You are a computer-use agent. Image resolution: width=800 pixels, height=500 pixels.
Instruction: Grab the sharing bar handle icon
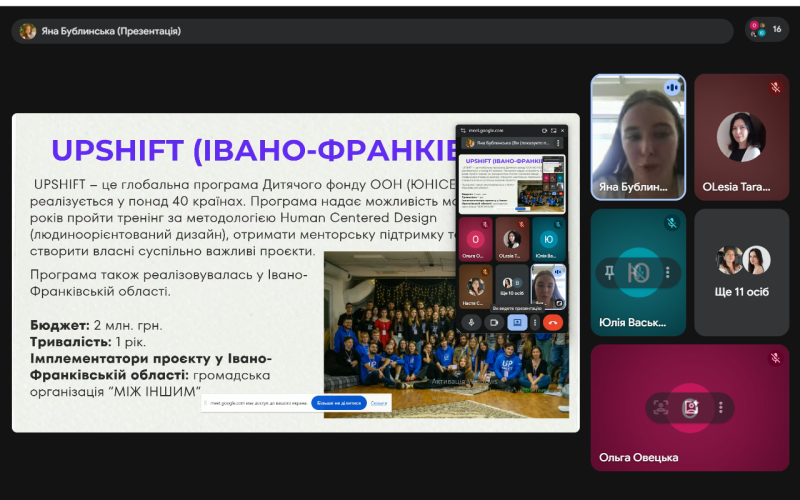(x=206, y=403)
